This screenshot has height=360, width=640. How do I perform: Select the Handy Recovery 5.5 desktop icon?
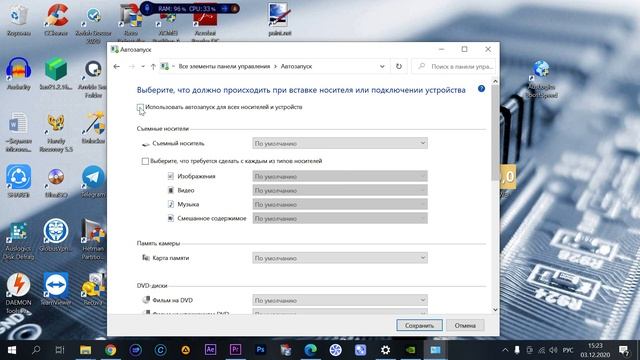[x=56, y=133]
